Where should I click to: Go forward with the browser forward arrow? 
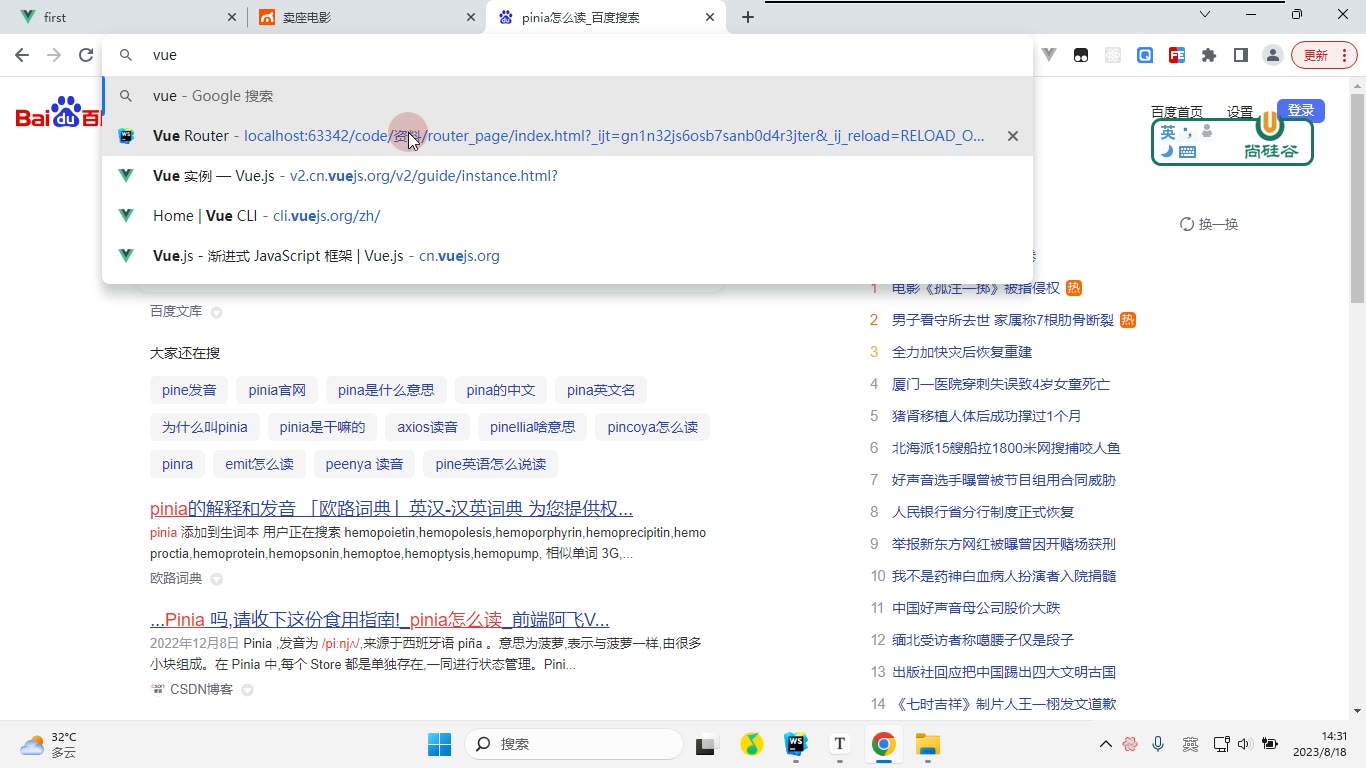54,55
